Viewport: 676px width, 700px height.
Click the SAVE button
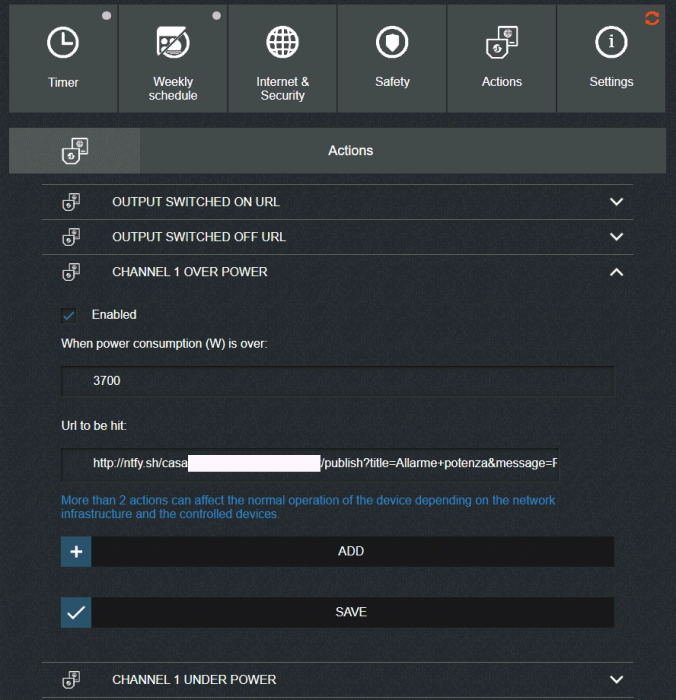click(338, 612)
